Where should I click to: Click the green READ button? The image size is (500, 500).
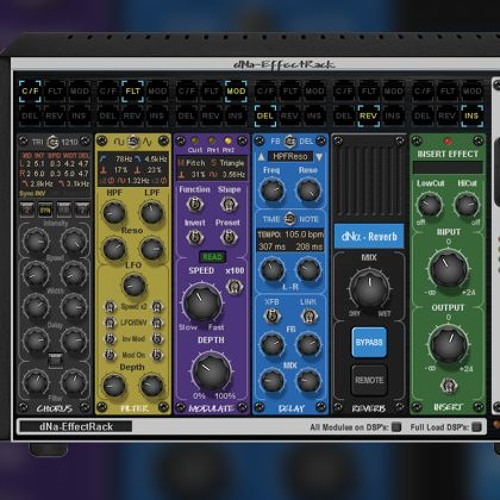(x=212, y=257)
